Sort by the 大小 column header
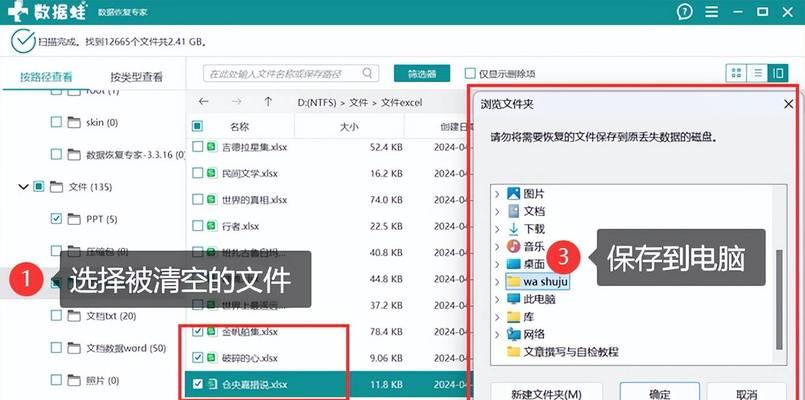The width and height of the screenshot is (805, 400). pos(349,126)
